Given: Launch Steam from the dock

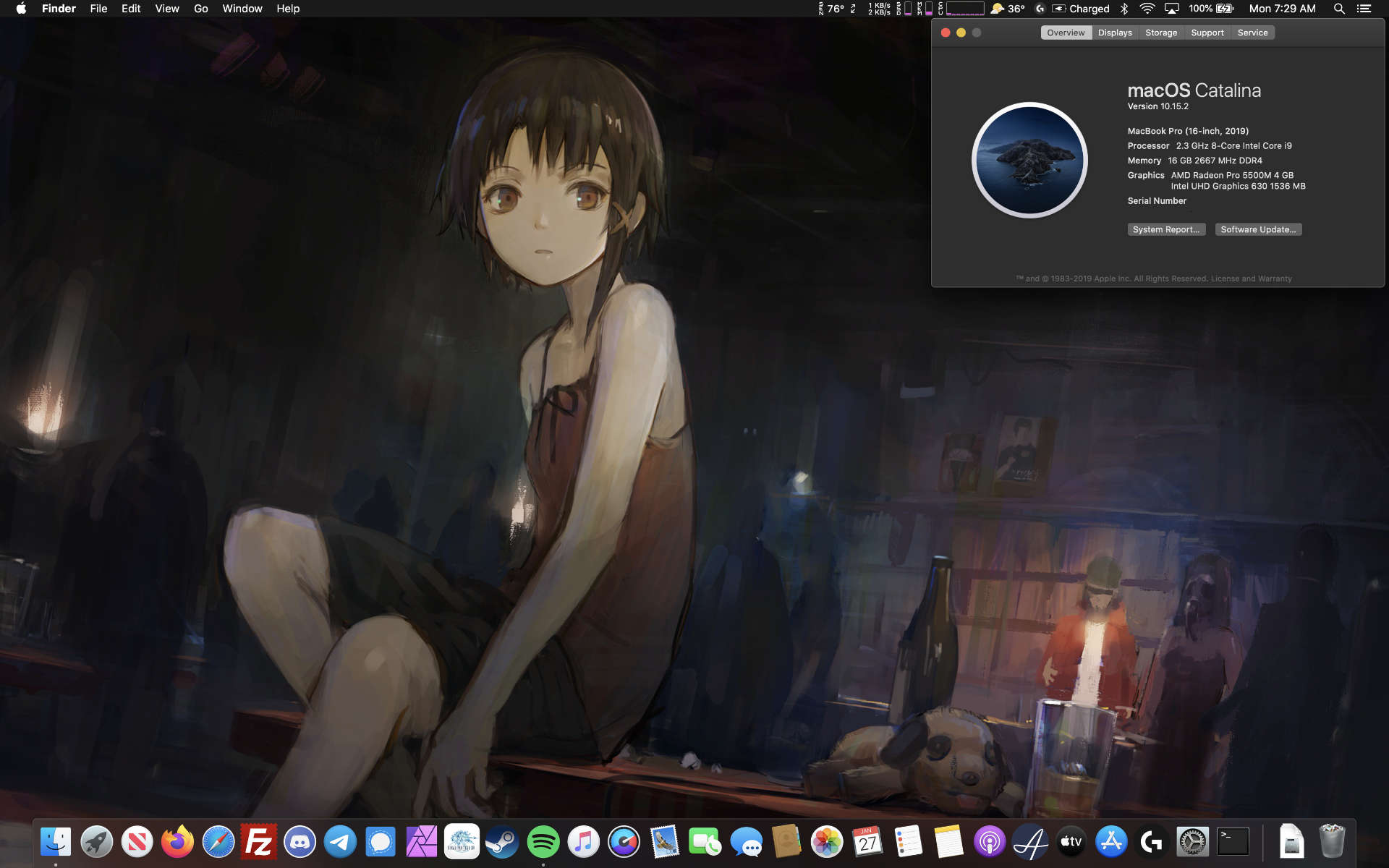Looking at the screenshot, I should [502, 842].
